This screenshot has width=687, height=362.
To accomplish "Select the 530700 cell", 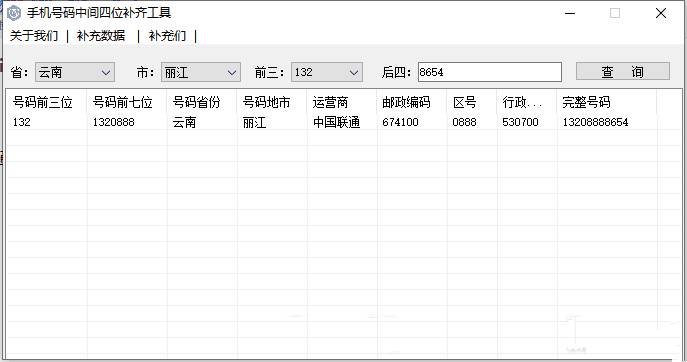I will (x=520, y=122).
